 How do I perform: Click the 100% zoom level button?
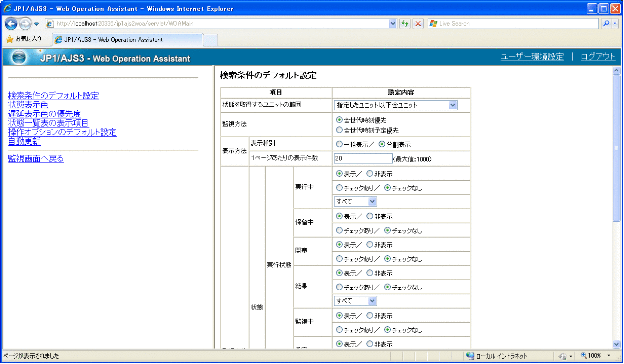click(591, 356)
